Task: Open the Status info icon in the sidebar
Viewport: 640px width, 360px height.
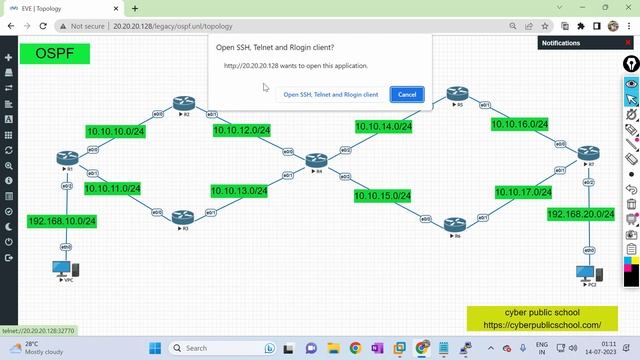Action: pyautogui.click(x=9, y=180)
